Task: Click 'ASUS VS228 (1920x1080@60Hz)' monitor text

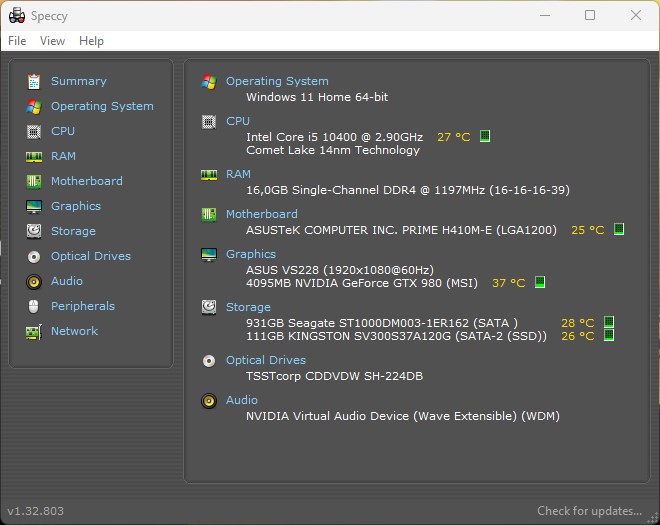Action: tap(340, 270)
